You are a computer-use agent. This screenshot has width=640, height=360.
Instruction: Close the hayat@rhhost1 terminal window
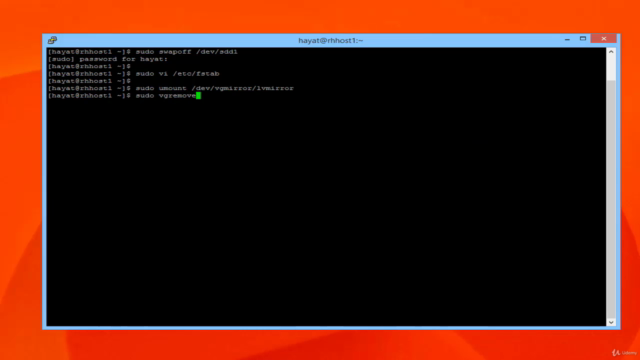tap(604, 39)
